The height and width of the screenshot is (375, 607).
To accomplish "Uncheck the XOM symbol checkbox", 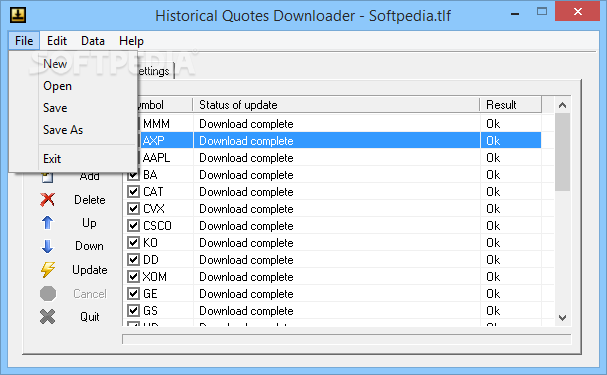I will click(x=134, y=277).
